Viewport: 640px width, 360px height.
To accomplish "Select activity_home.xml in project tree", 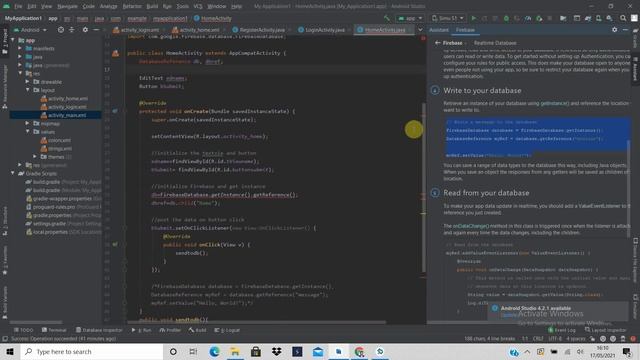I will point(64,98).
